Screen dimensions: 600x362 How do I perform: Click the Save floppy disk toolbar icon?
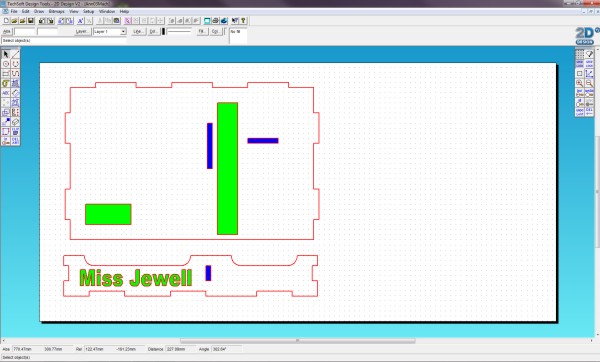[31, 21]
